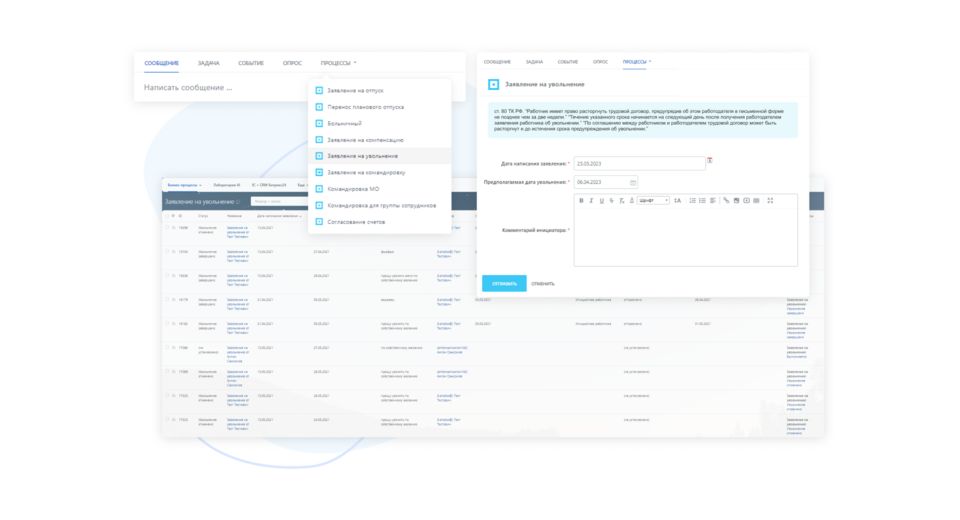Click the numbered list icon in editor
960x520 pixels.
point(692,201)
